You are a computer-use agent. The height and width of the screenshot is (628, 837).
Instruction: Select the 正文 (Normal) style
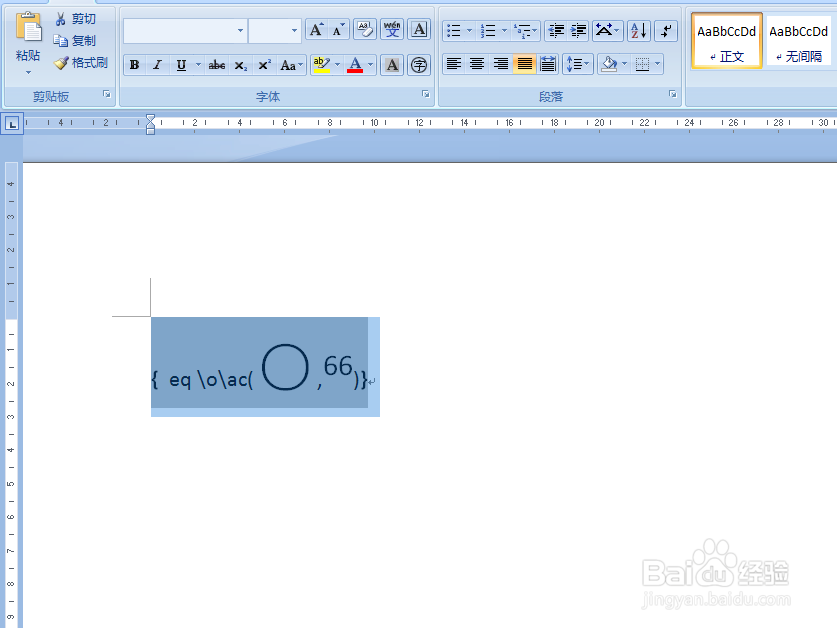pyautogui.click(x=727, y=42)
